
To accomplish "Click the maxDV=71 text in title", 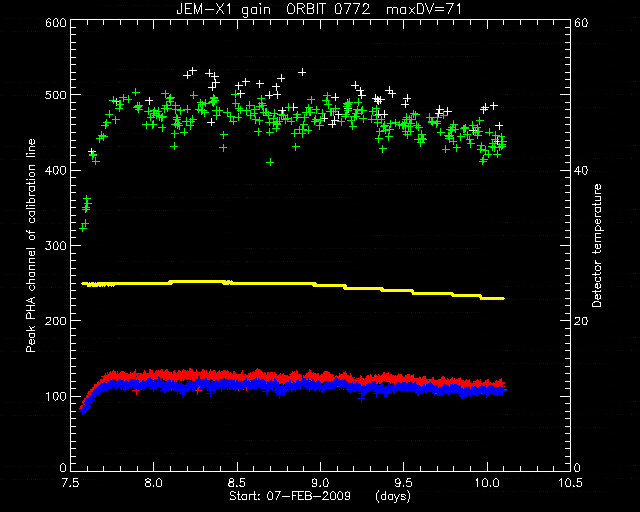I will pyautogui.click(x=424, y=9).
